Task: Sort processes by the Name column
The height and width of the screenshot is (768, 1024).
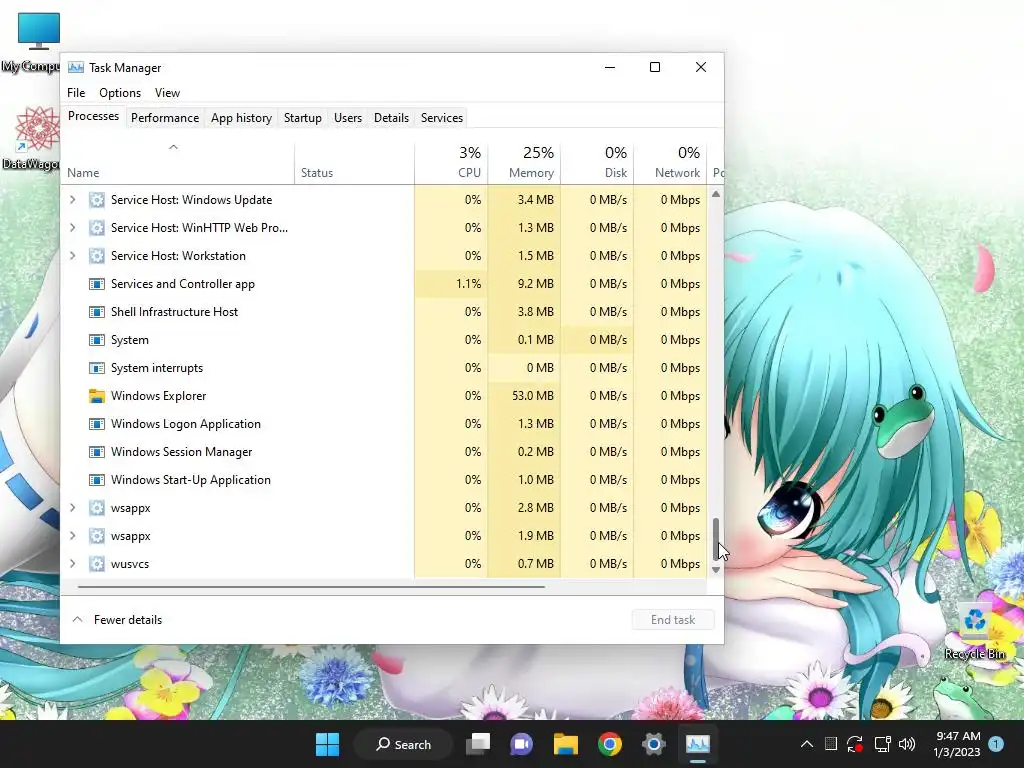Action: (x=178, y=163)
